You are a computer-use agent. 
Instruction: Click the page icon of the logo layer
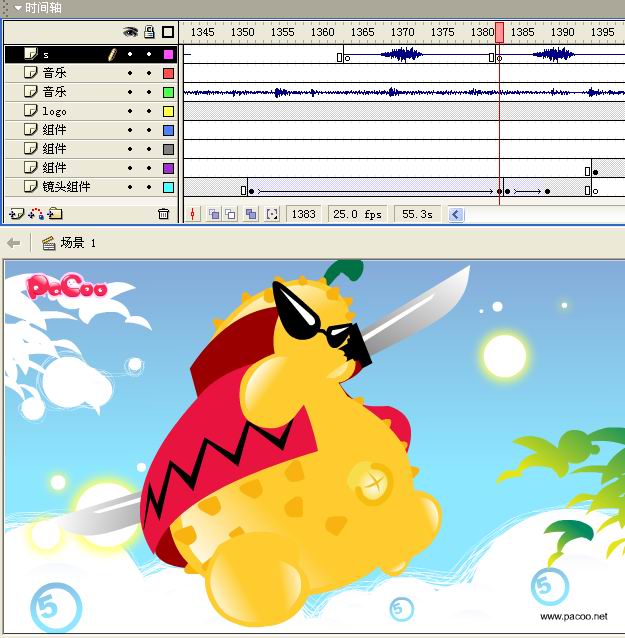point(31,110)
